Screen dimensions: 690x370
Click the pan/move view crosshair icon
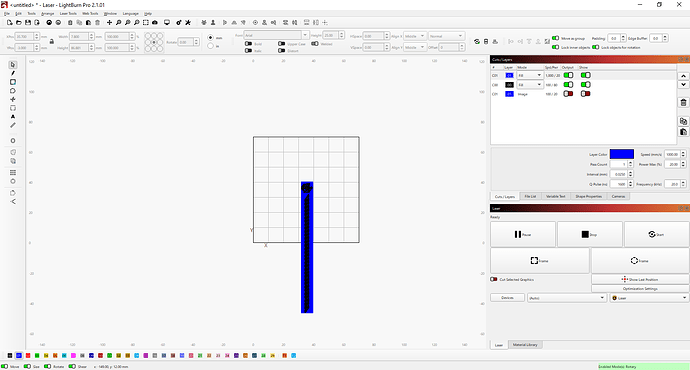(109, 22)
